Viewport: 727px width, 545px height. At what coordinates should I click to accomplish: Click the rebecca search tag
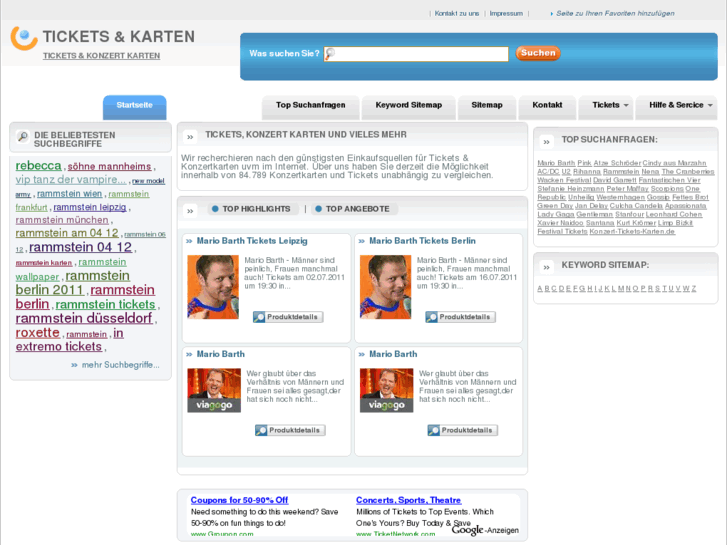point(38,166)
